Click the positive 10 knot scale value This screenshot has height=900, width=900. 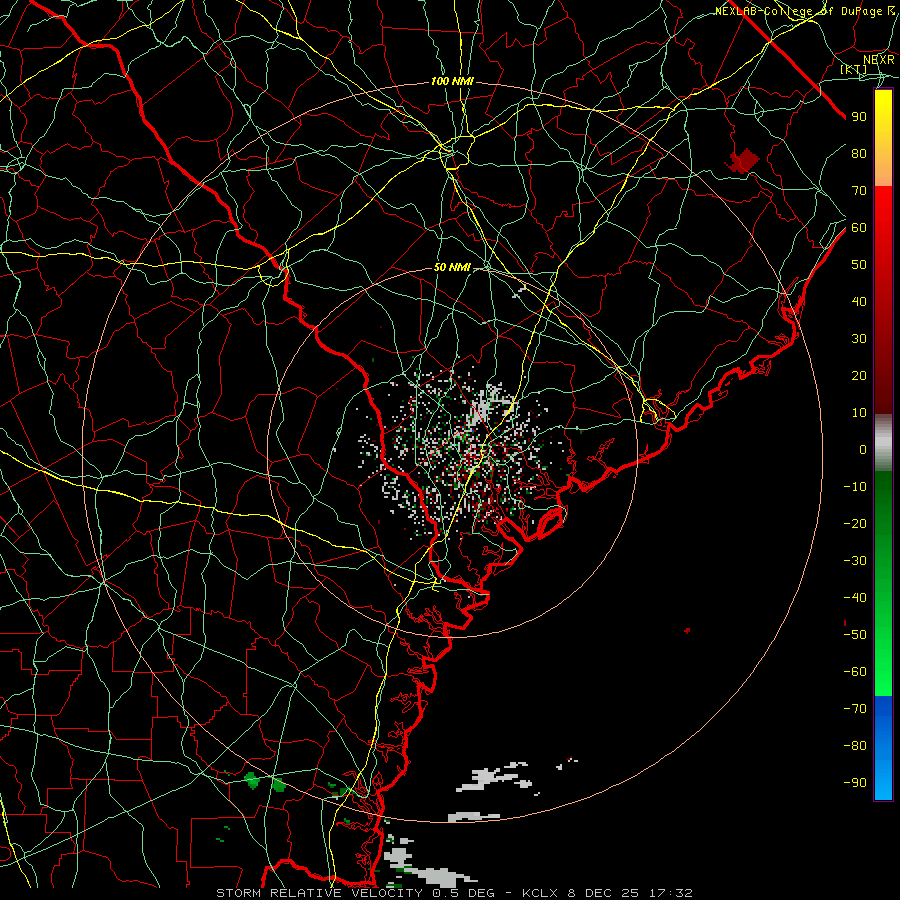pyautogui.click(x=859, y=413)
